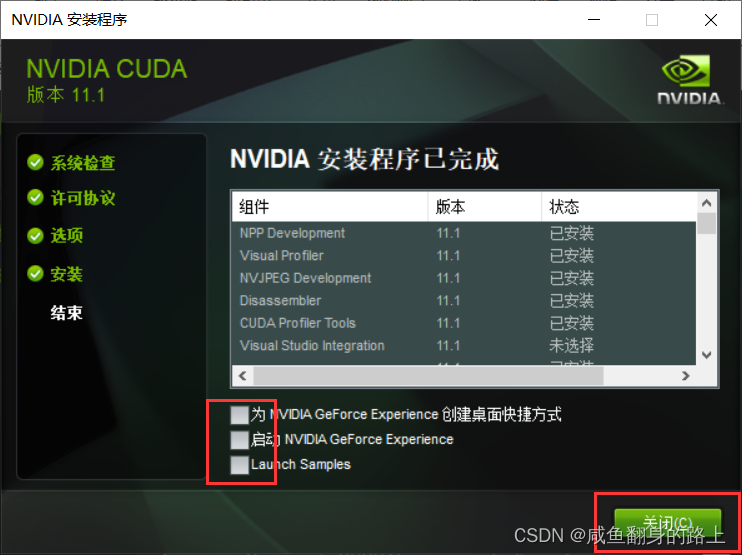The height and width of the screenshot is (555, 742).
Task: Click the green 关闭(C) button
Action: pos(667,523)
